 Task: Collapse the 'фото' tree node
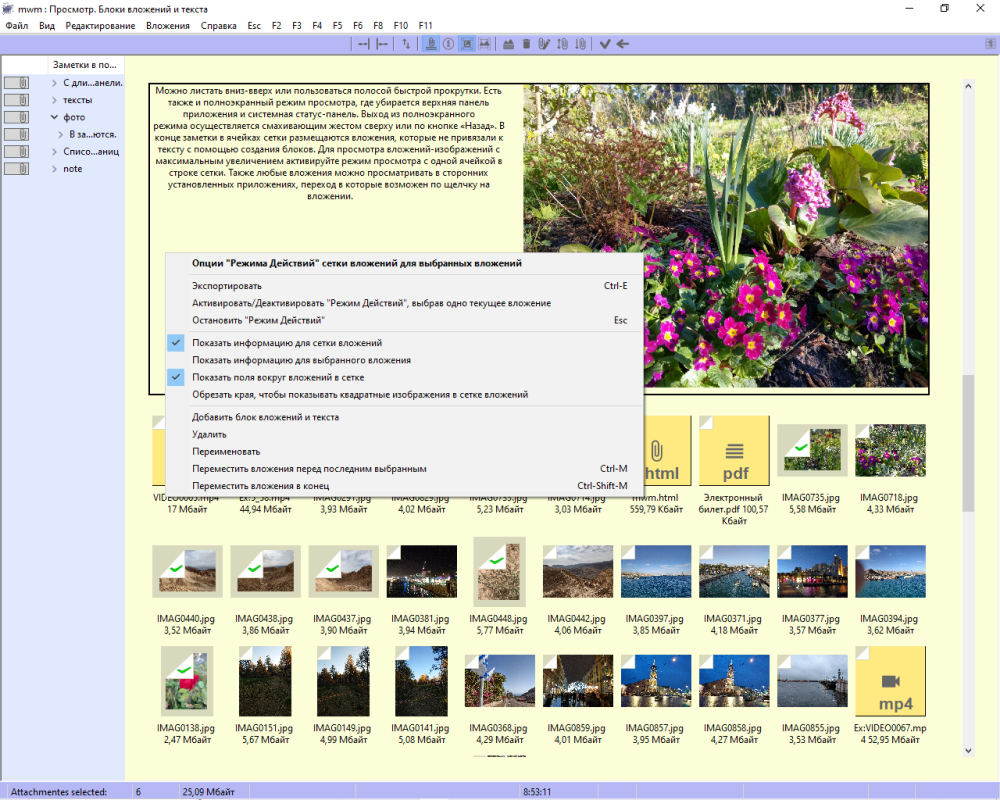(x=55, y=117)
